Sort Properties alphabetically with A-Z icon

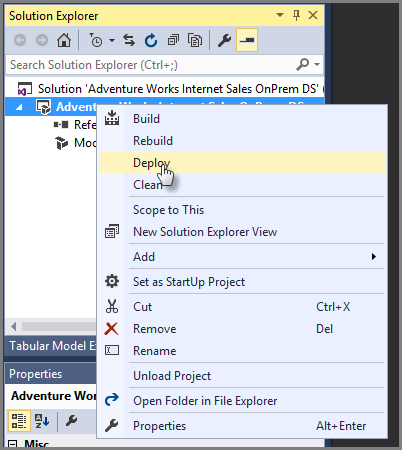coord(42,421)
